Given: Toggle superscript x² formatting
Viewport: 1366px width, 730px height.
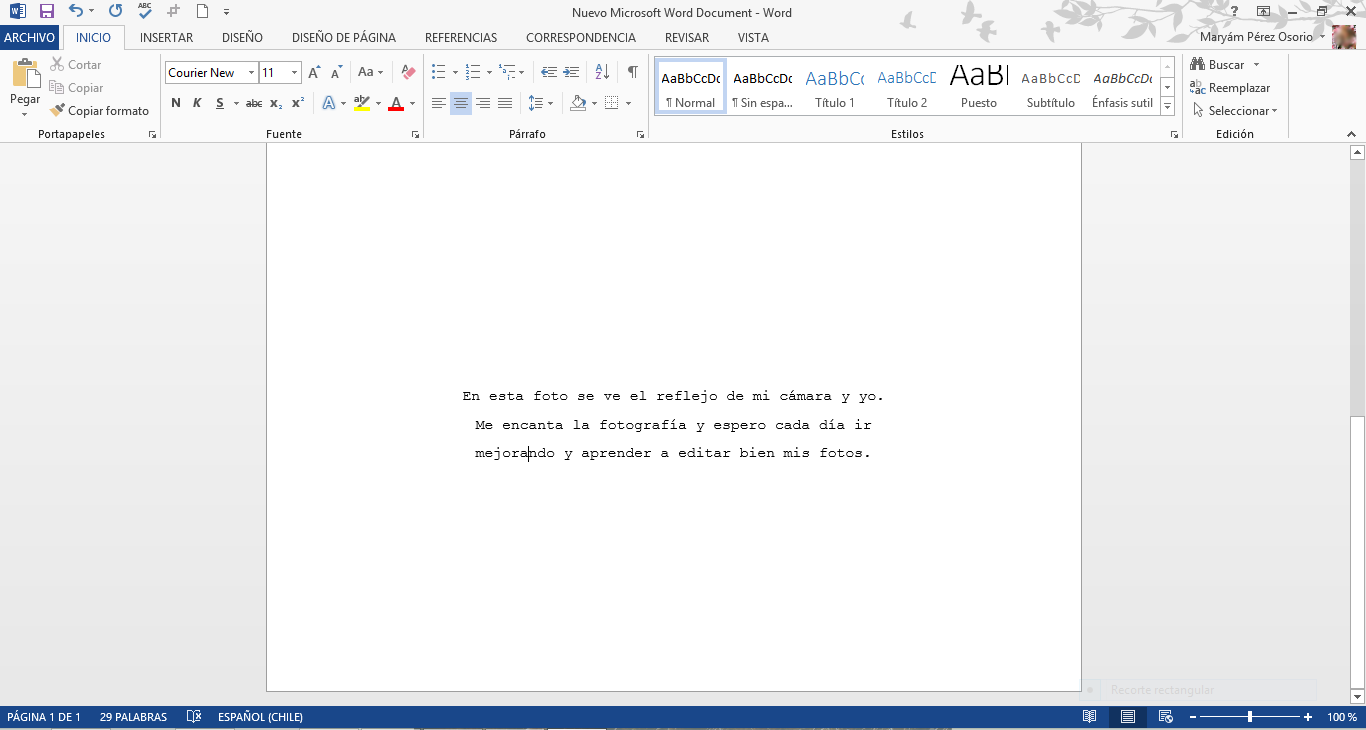Looking at the screenshot, I should (298, 103).
